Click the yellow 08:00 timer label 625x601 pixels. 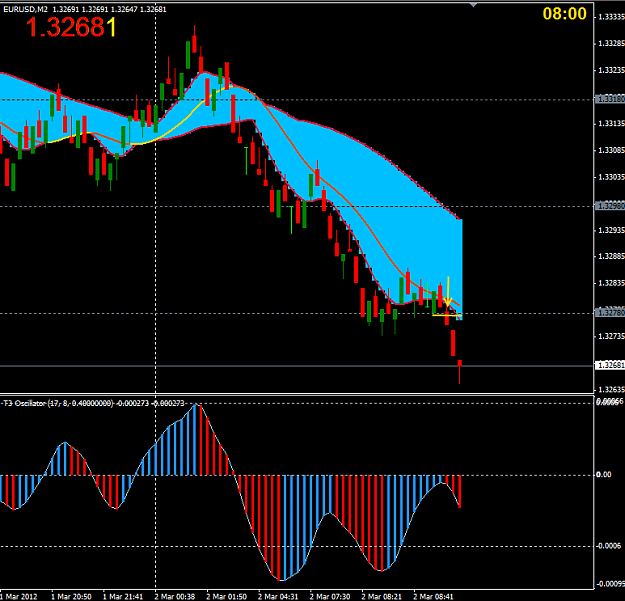coord(564,14)
